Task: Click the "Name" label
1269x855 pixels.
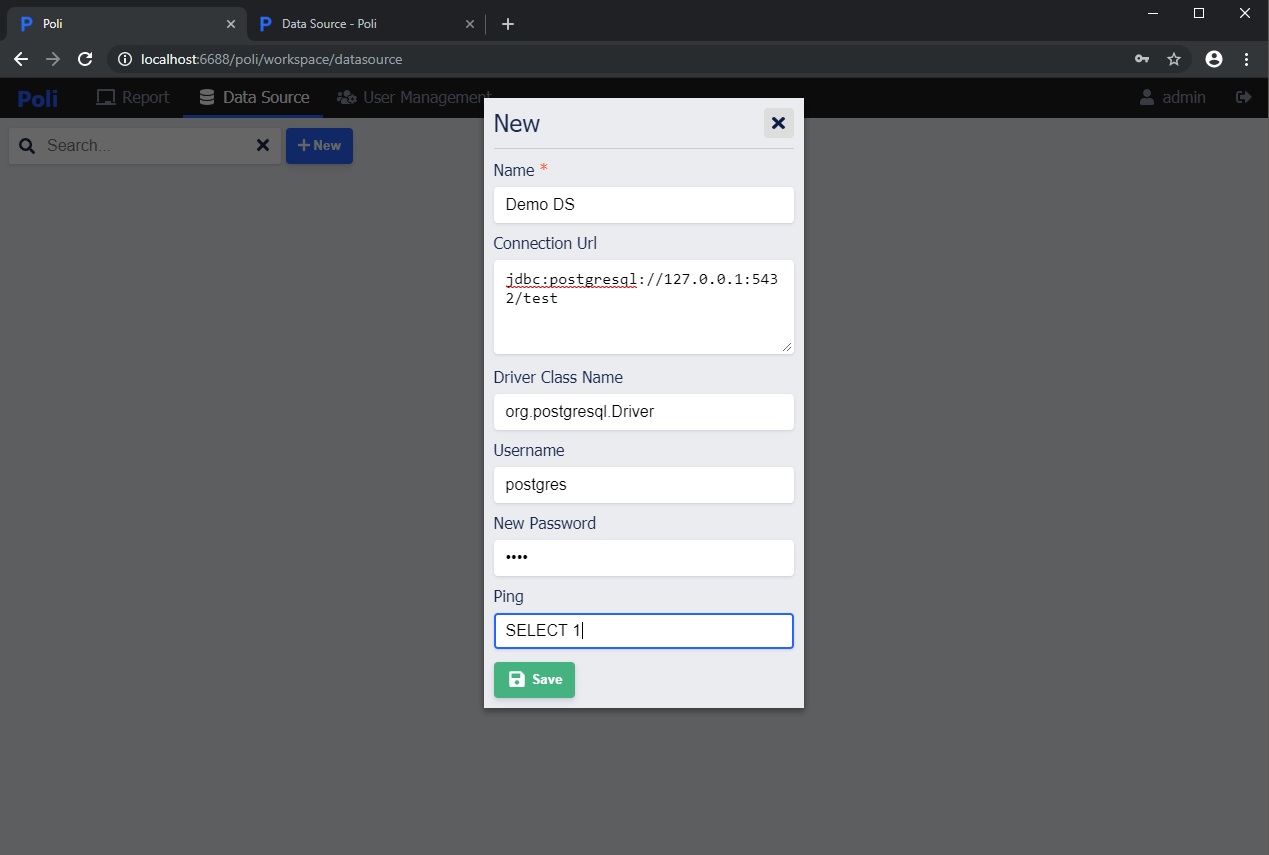Action: (514, 171)
